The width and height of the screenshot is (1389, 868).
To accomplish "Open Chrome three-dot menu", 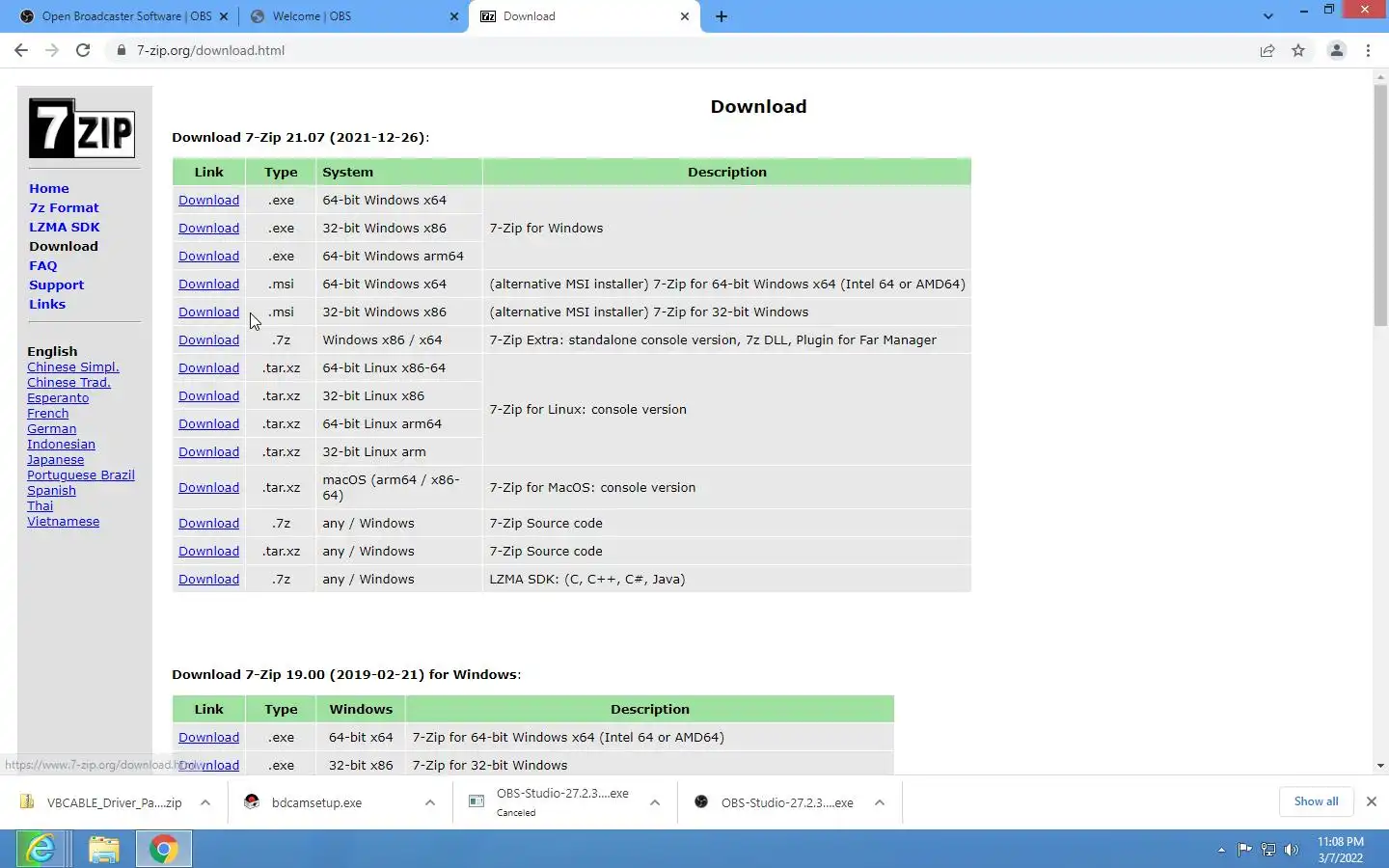I will (x=1368, y=50).
